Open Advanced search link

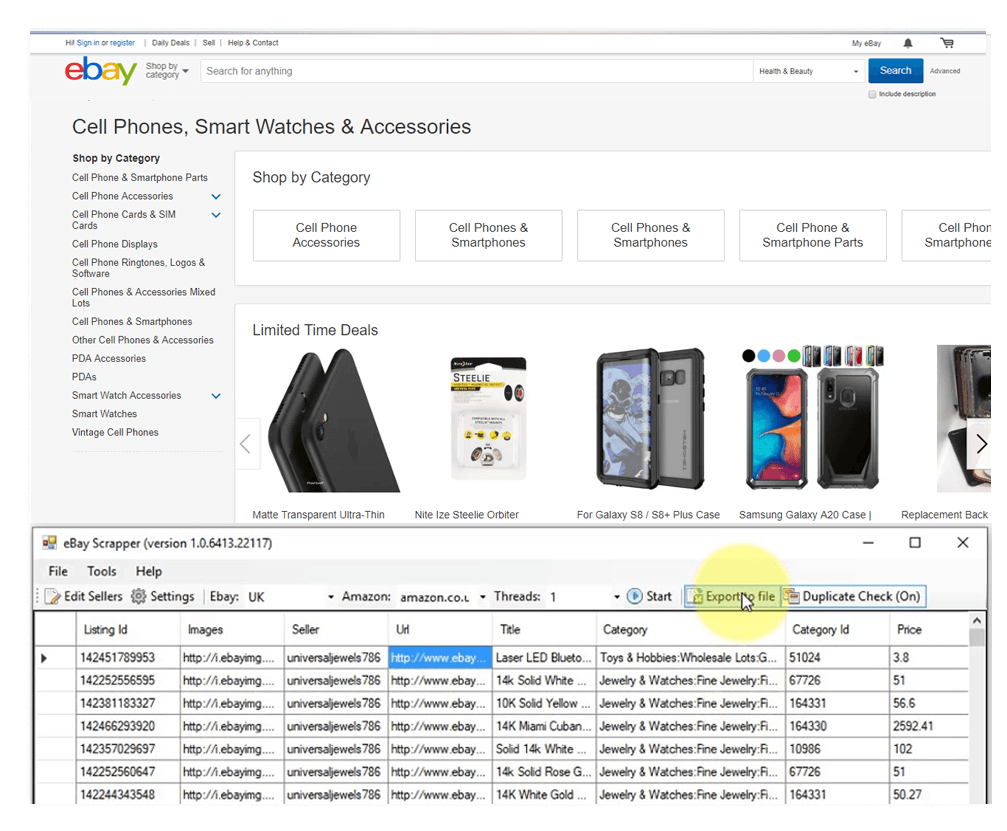(945, 71)
